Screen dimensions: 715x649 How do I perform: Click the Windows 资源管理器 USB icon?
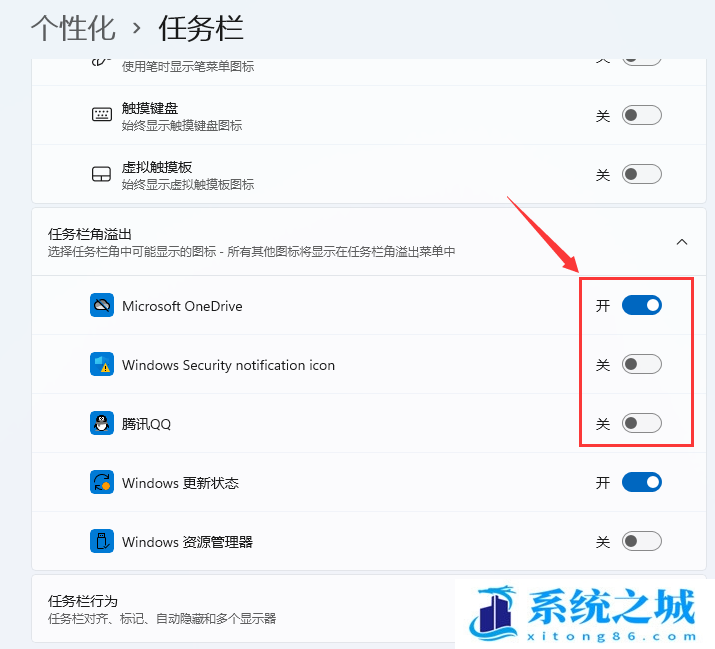pos(102,541)
